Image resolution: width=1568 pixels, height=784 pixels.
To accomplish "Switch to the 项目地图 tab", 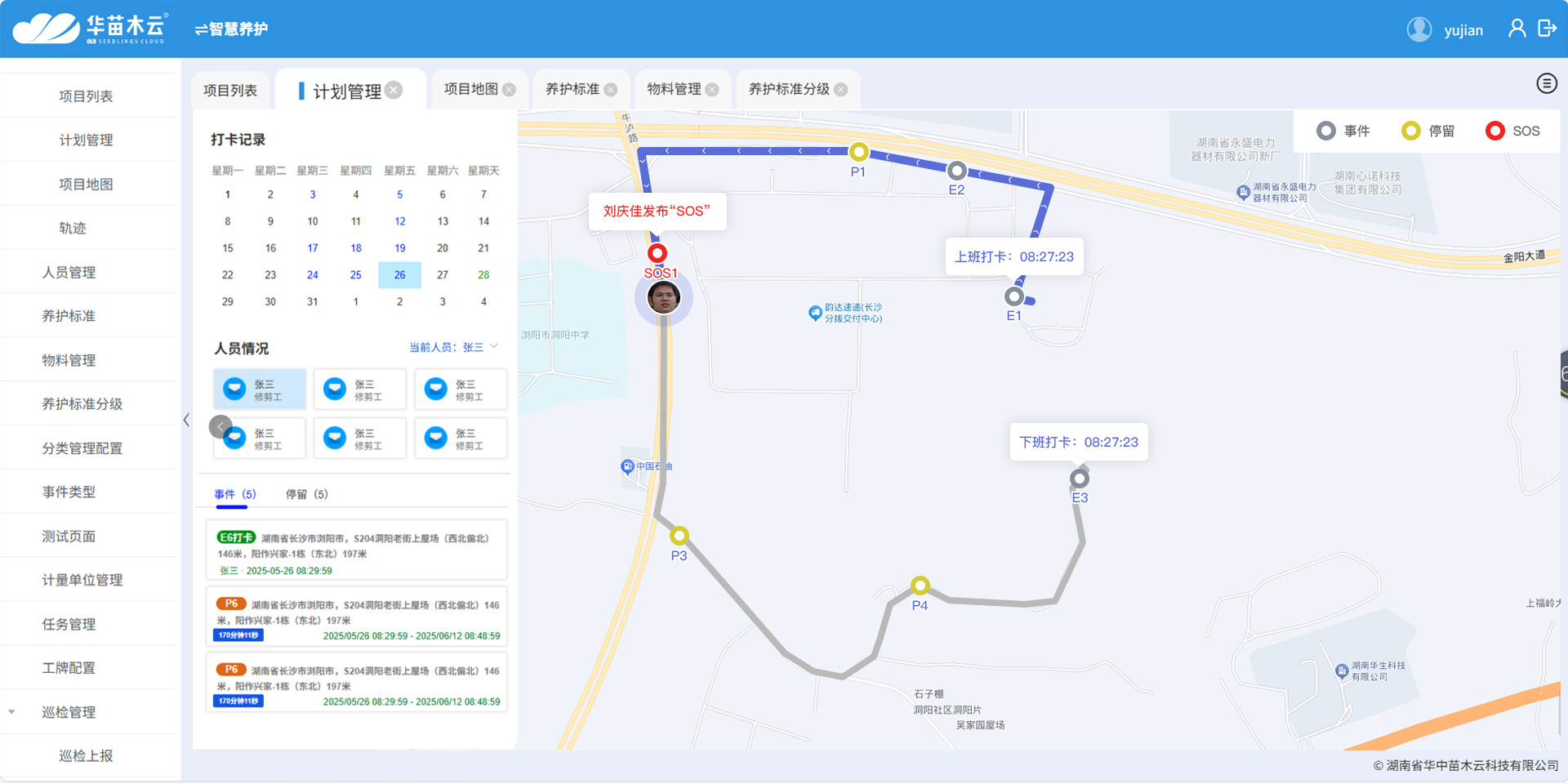I will (x=470, y=89).
